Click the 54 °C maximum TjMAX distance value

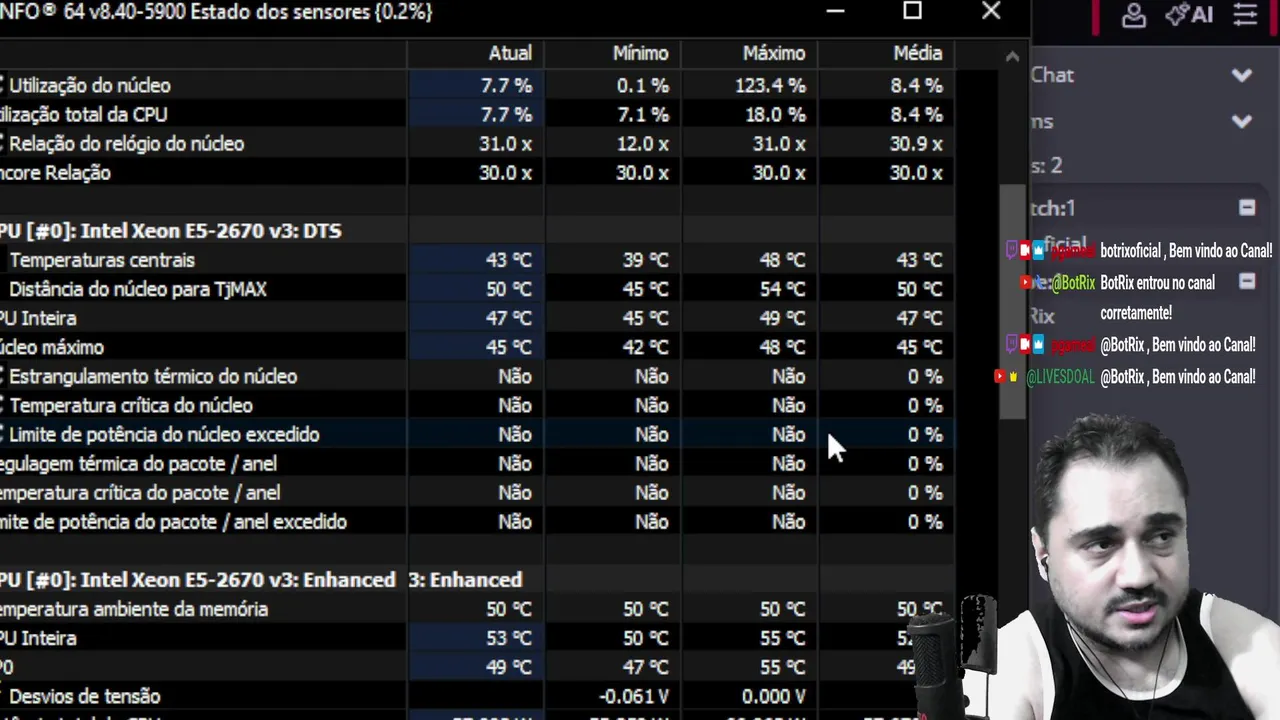point(782,289)
